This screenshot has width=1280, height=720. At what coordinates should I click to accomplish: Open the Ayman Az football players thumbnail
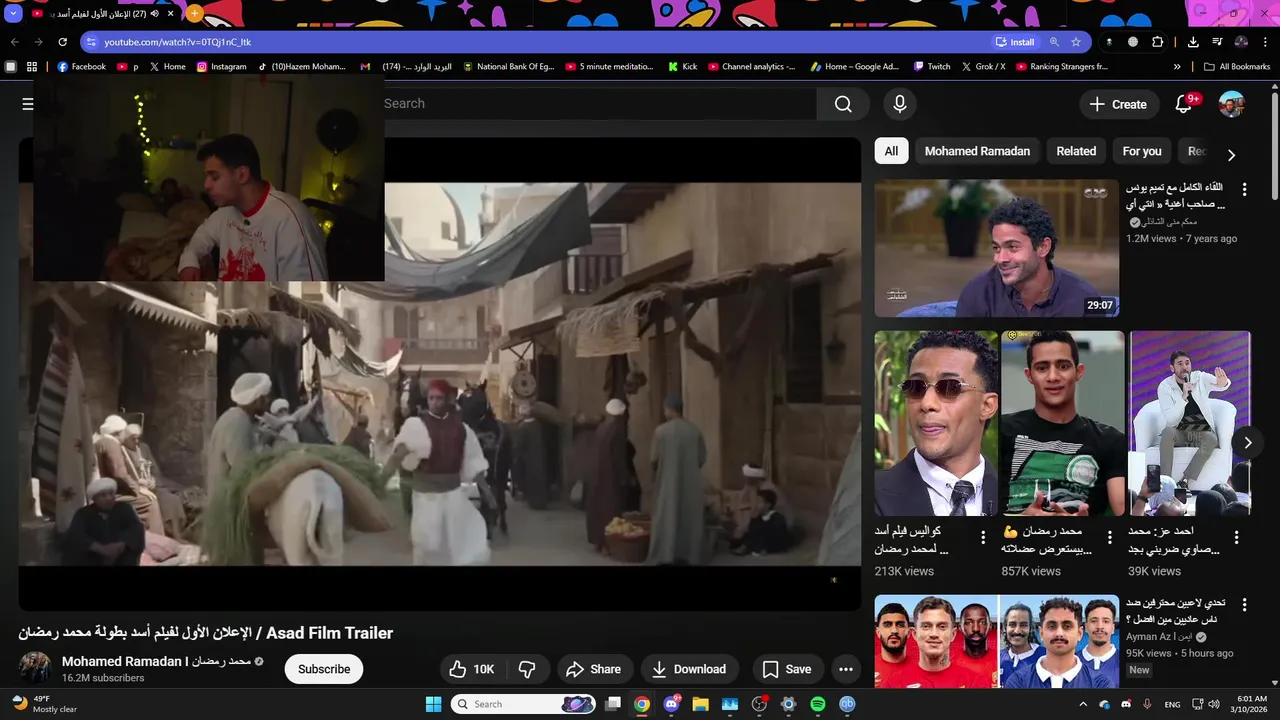[997, 642]
